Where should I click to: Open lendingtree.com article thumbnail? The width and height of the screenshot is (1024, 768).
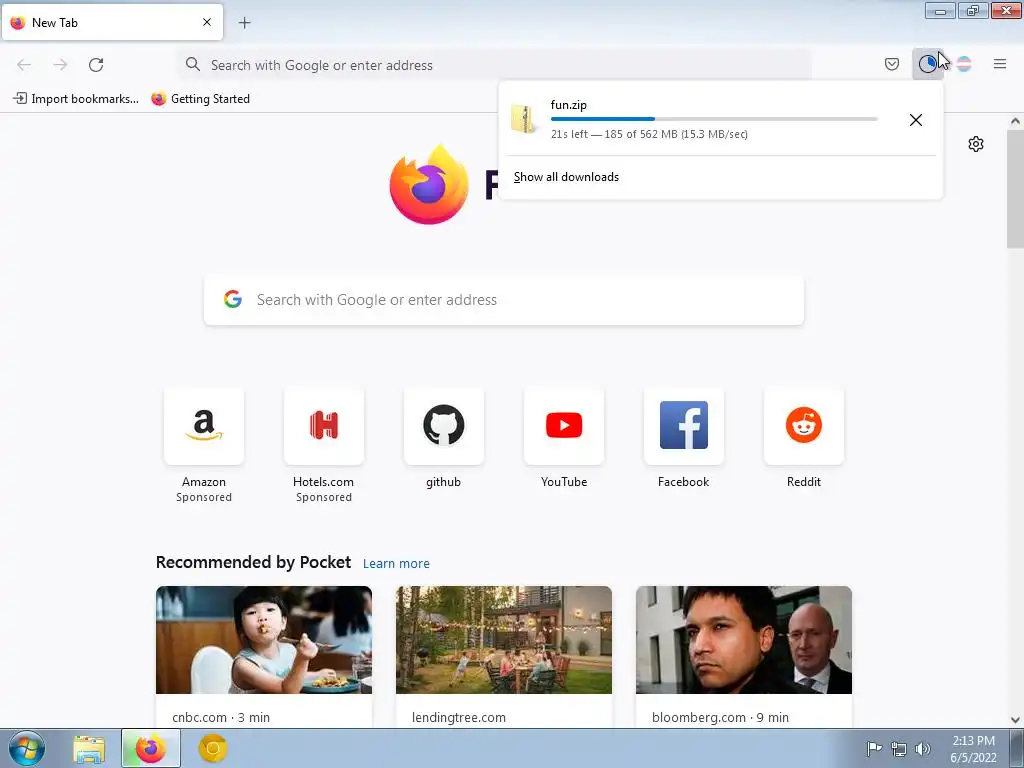[504, 640]
